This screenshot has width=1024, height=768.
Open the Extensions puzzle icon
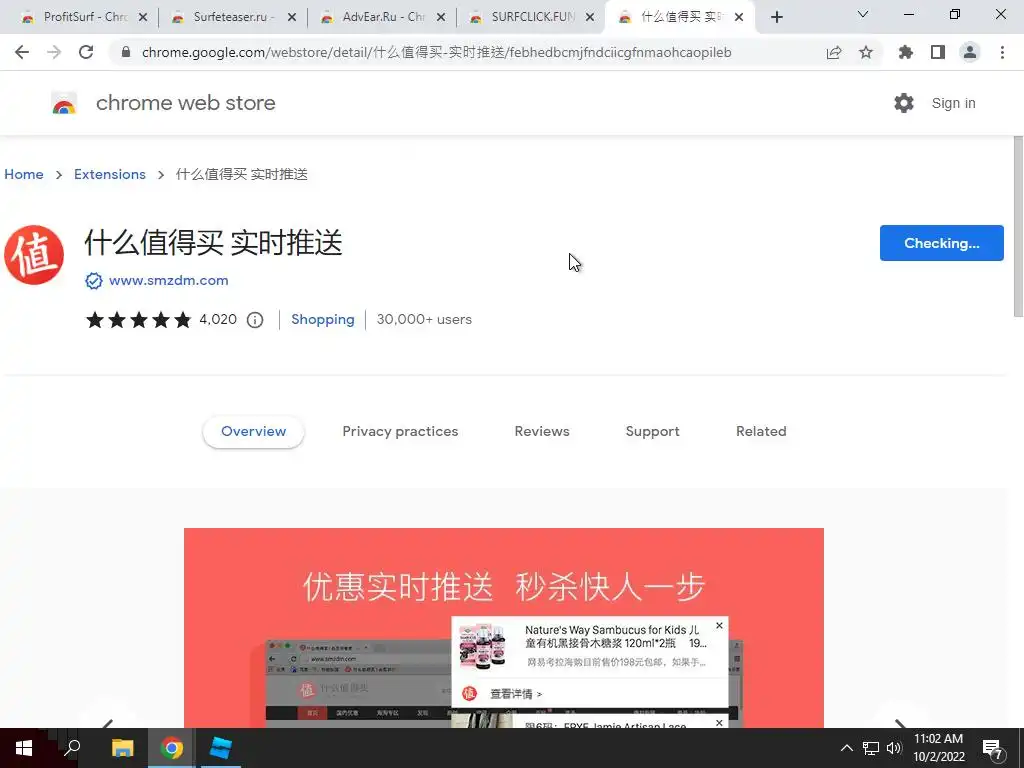[906, 52]
